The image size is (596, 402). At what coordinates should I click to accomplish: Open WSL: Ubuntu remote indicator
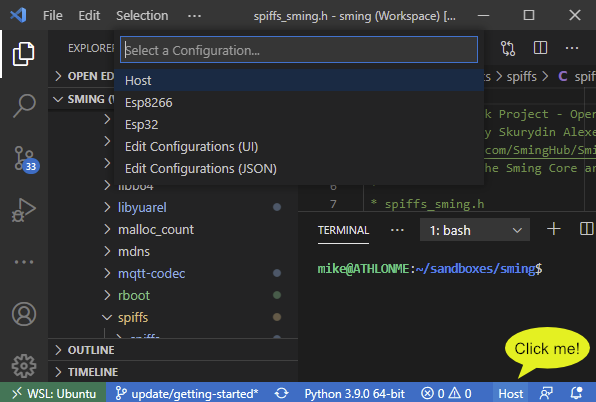pos(53,393)
